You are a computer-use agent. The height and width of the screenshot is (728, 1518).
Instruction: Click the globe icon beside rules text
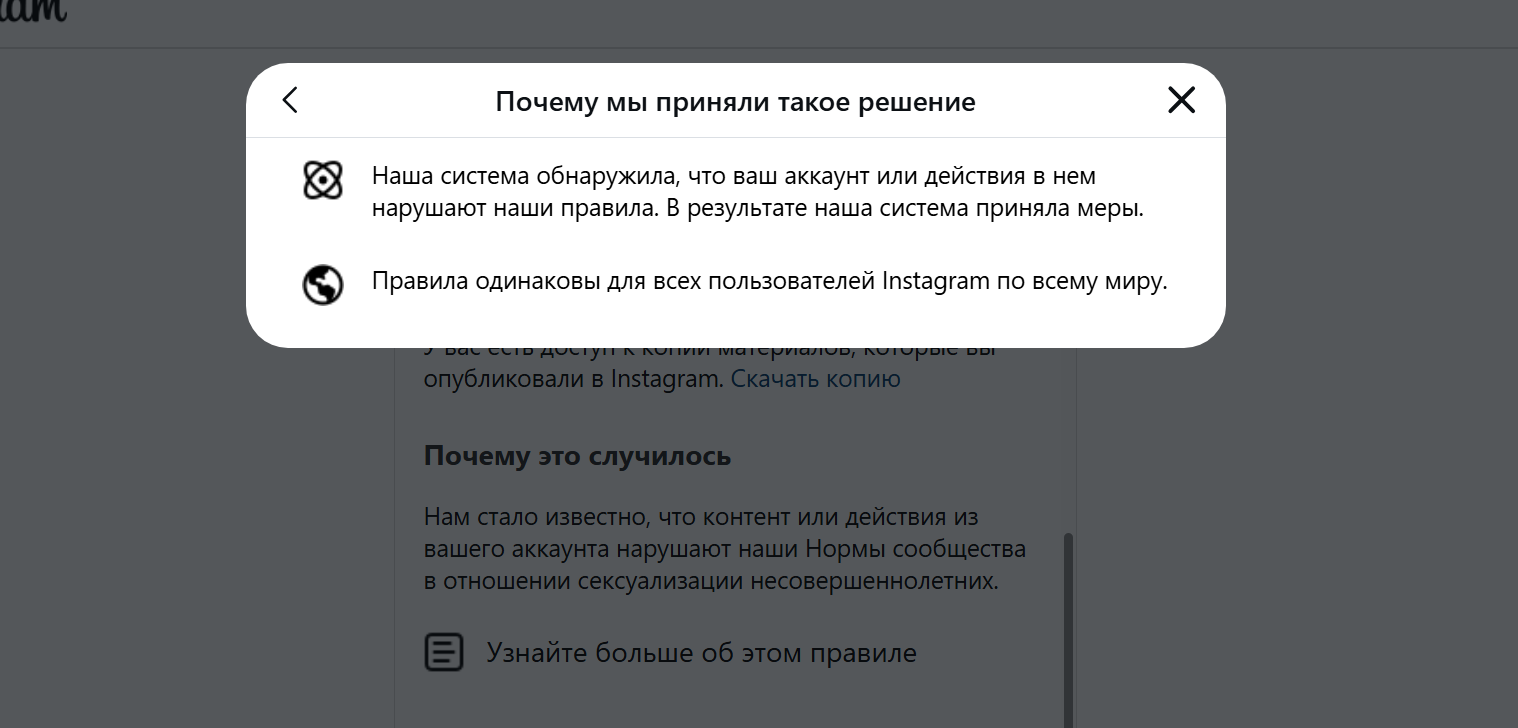click(x=323, y=285)
